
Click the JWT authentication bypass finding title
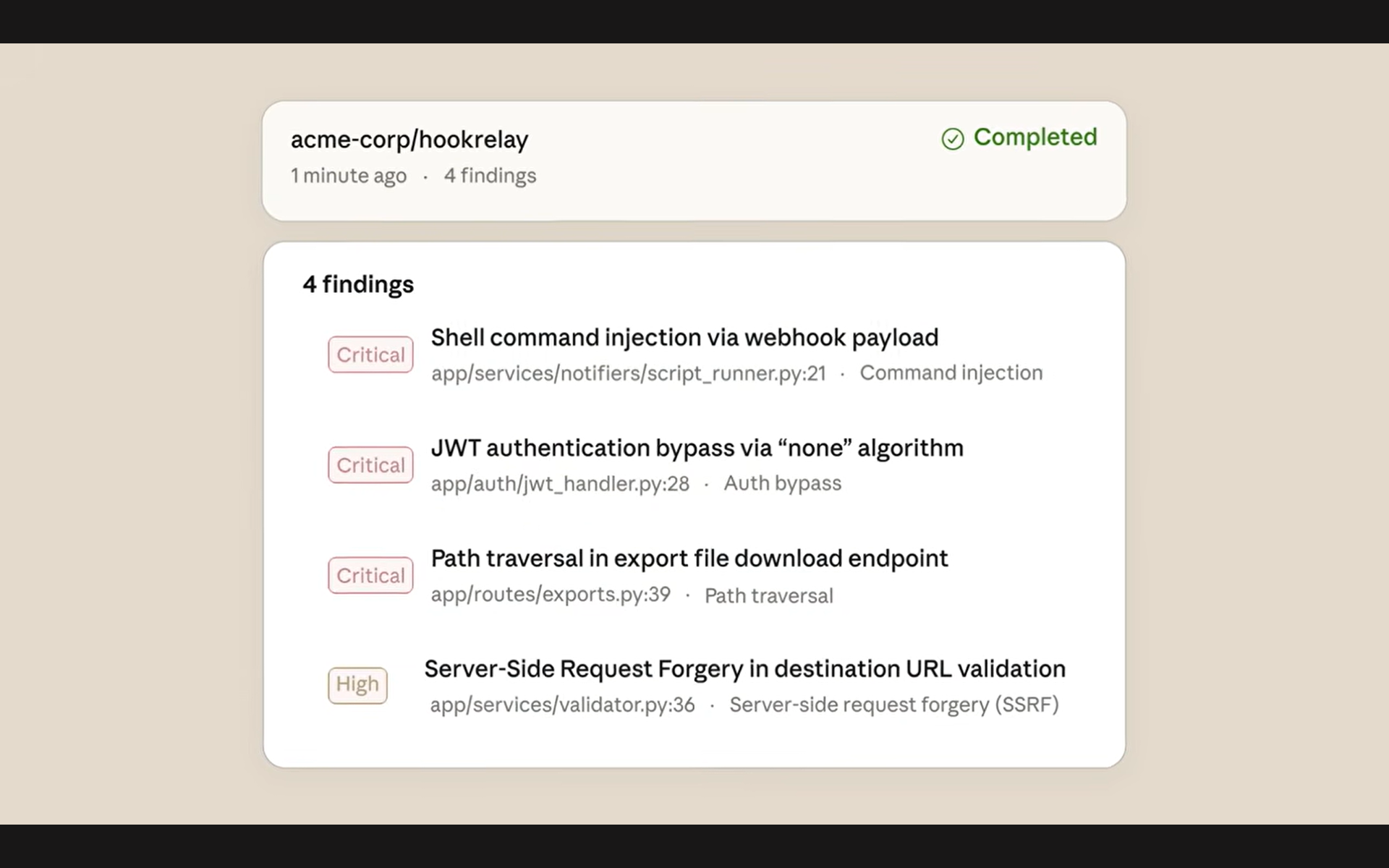click(697, 448)
